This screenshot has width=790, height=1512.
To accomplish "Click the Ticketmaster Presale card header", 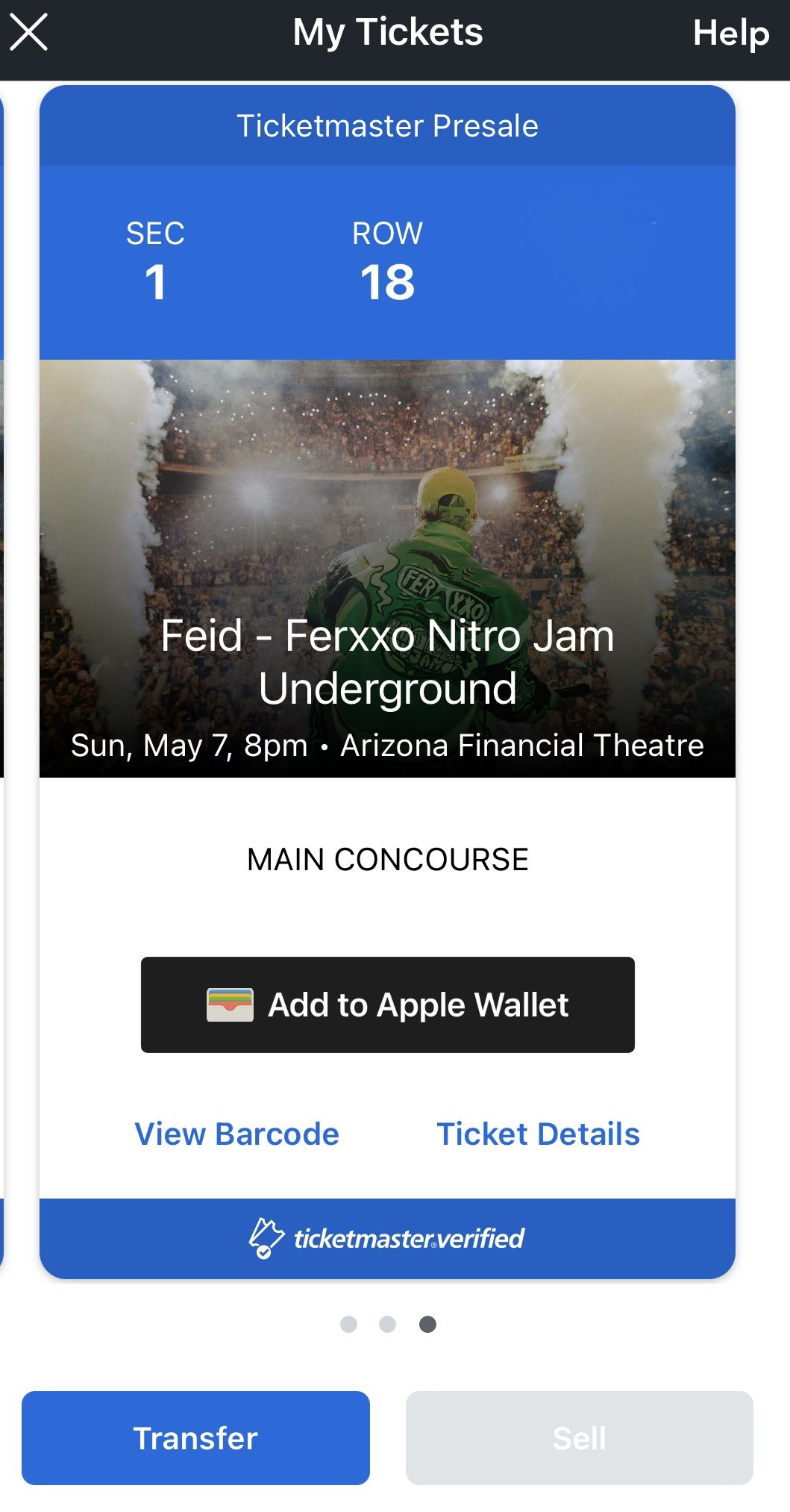I will point(387,126).
